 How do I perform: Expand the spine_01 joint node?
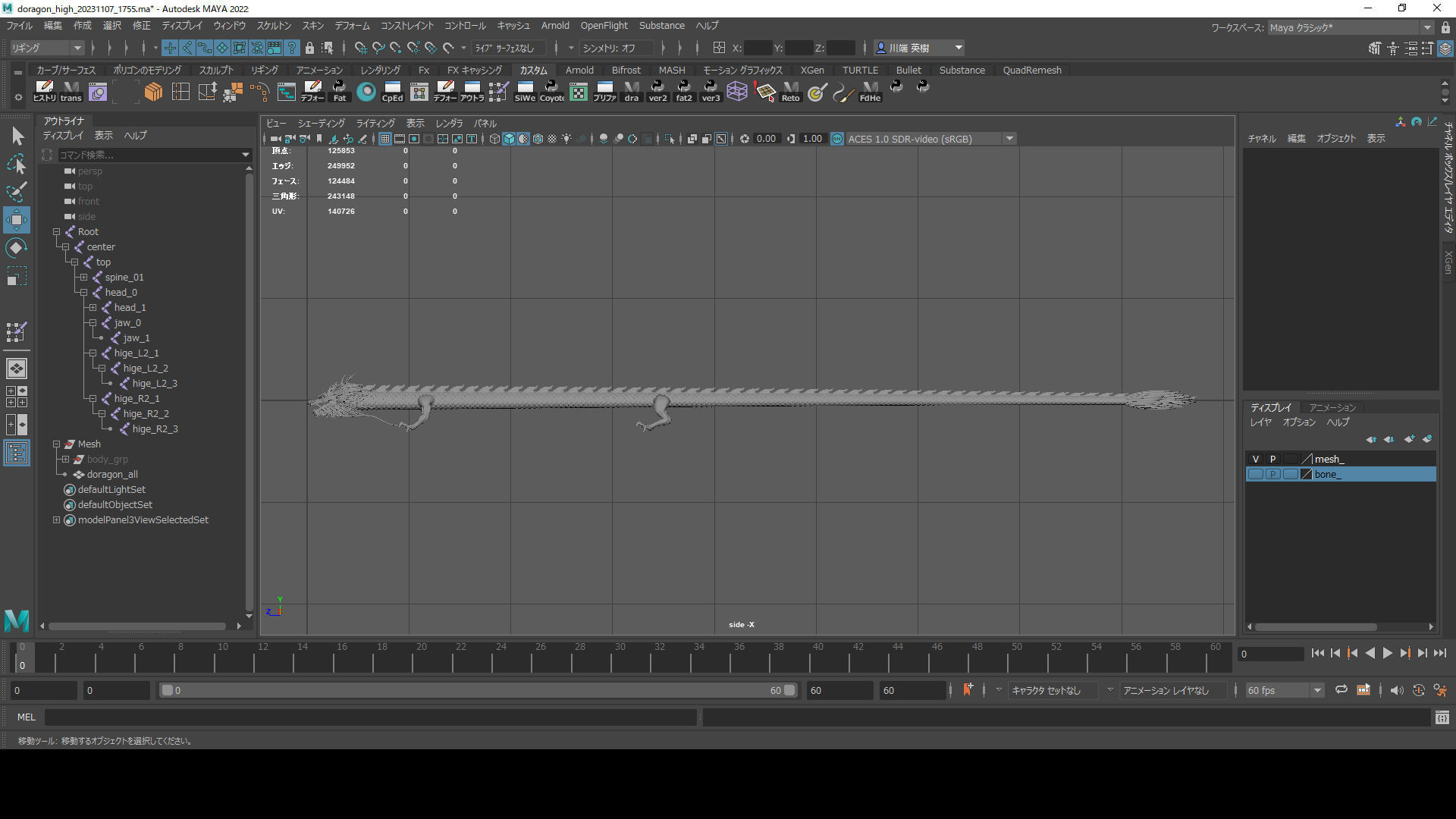83,278
